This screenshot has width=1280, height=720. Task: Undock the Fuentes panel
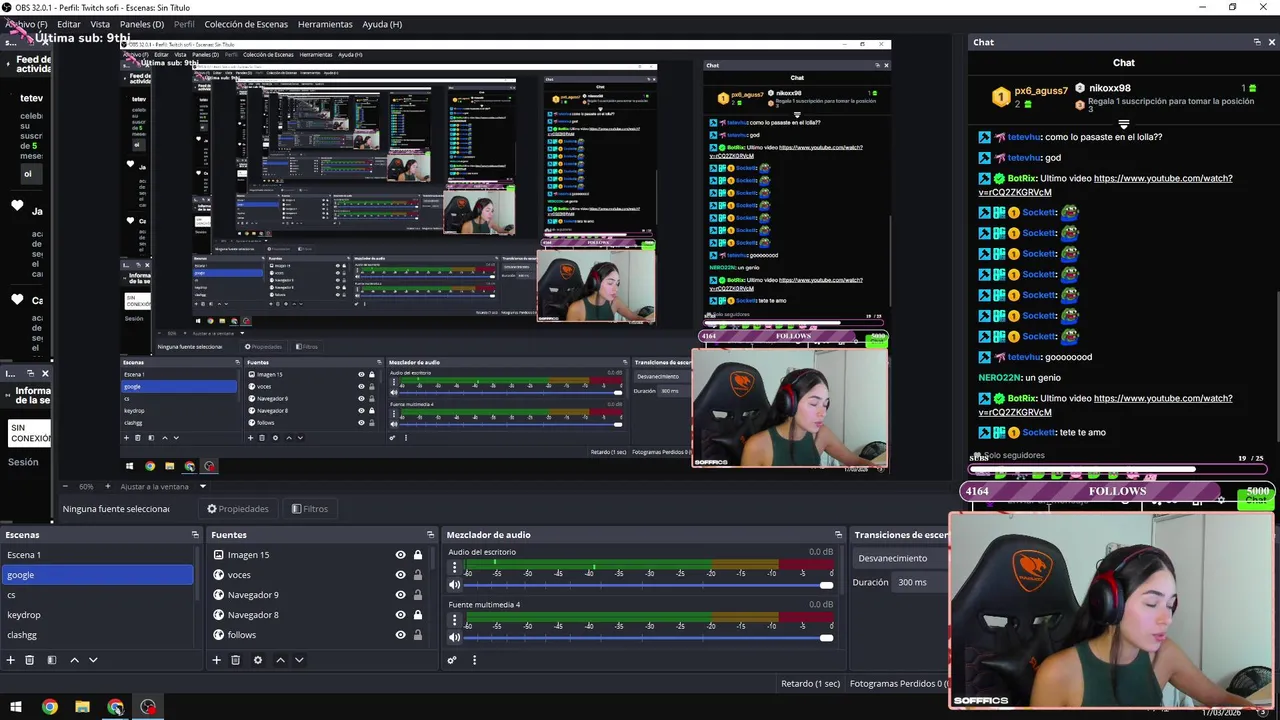pyautogui.click(x=430, y=535)
